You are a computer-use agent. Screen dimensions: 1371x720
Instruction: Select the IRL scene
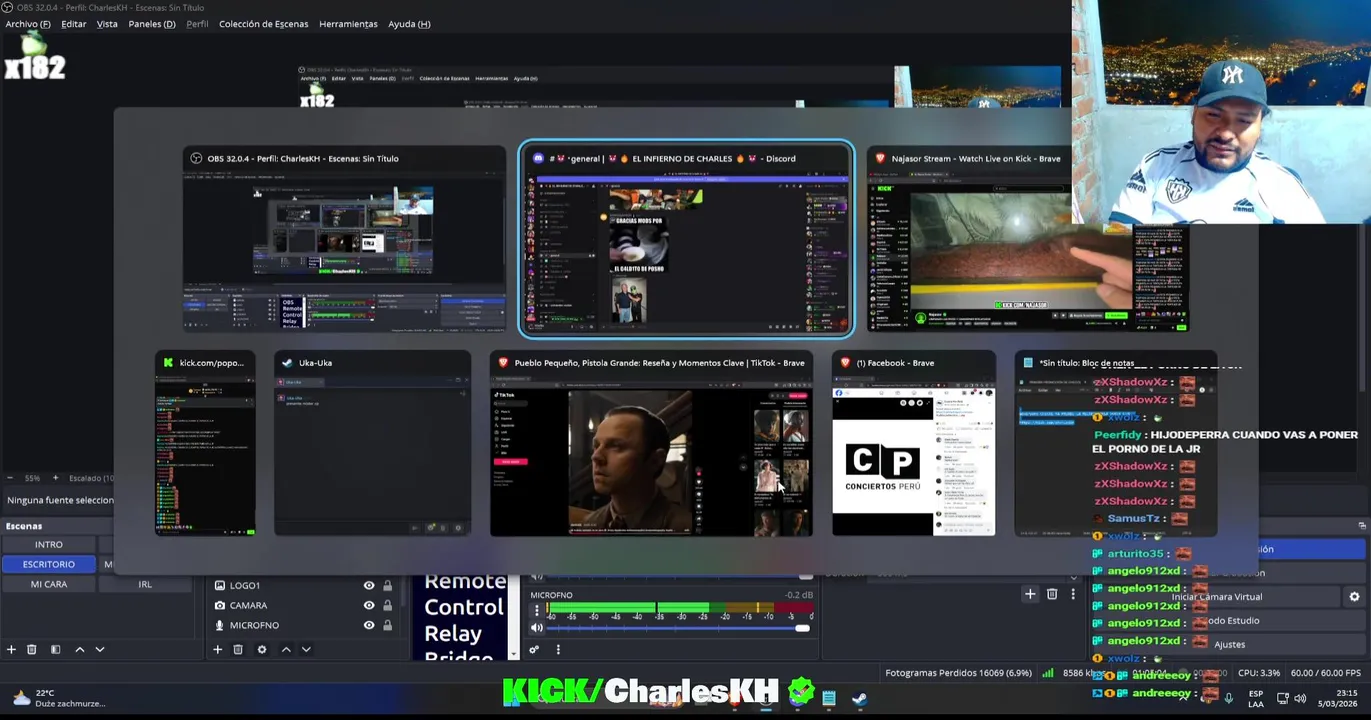(x=145, y=584)
